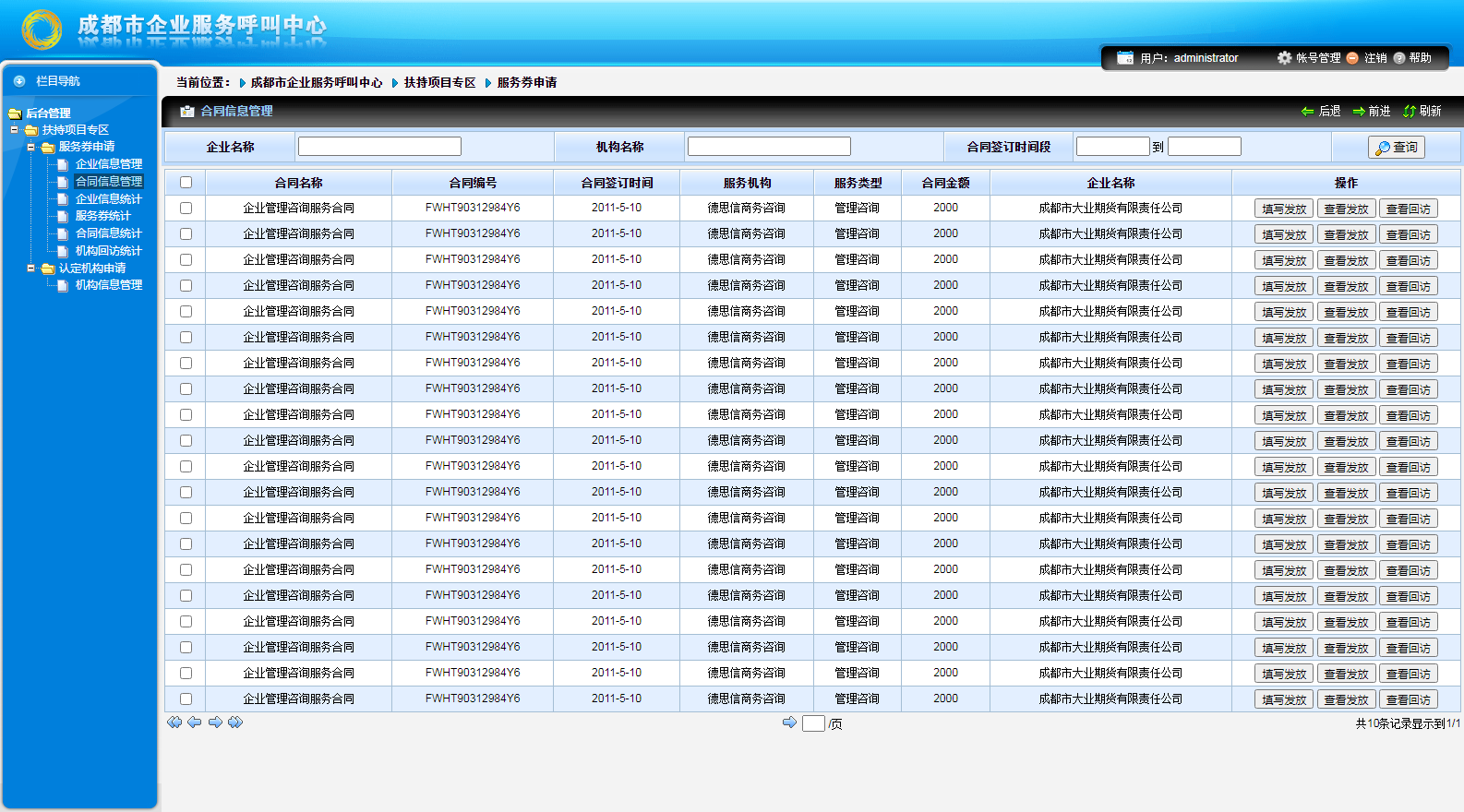Click the orange 注销 logout icon
Viewport: 1464px width, 812px height.
point(1352,58)
